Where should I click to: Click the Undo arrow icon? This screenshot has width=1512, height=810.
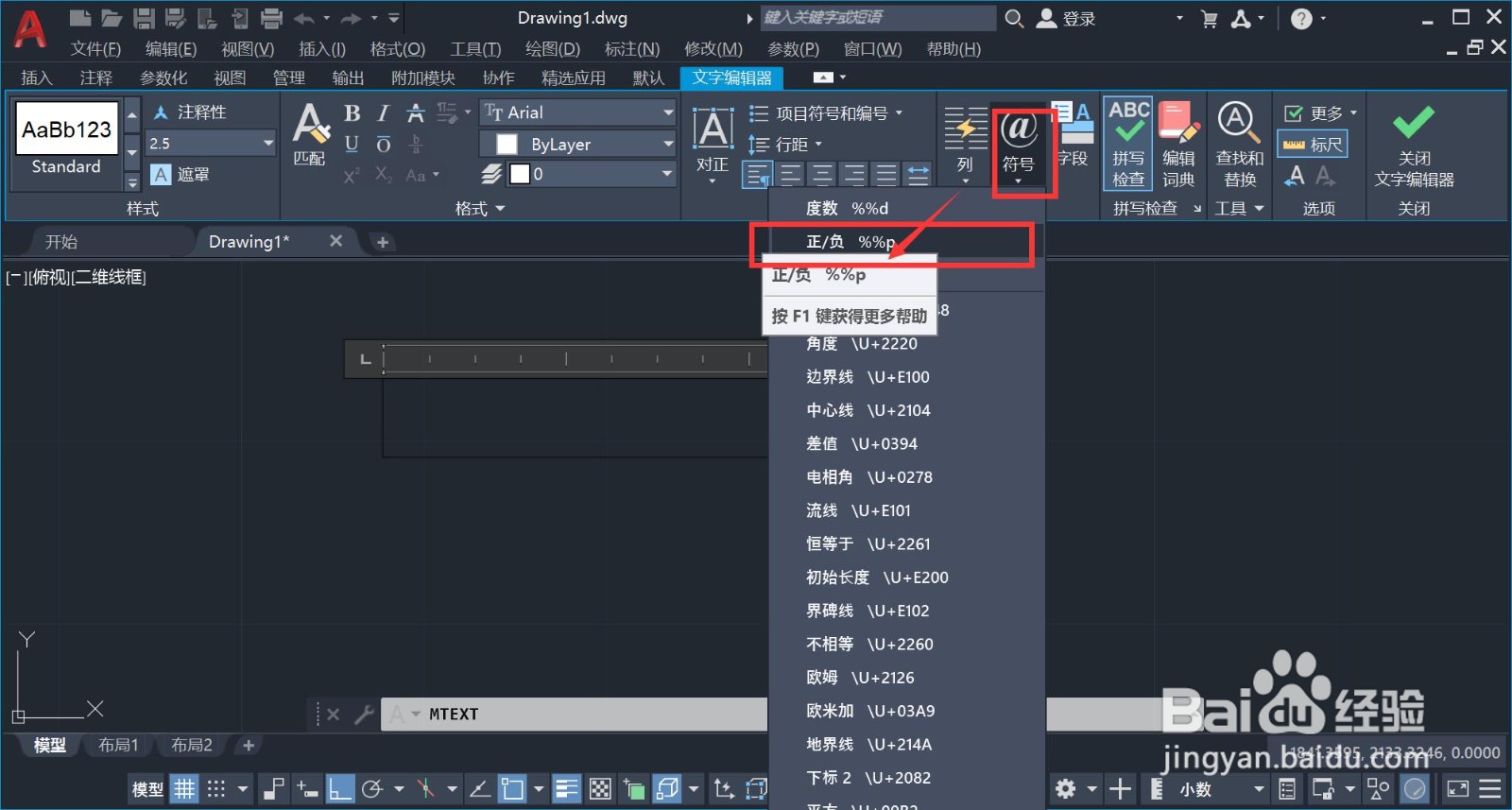(x=304, y=18)
